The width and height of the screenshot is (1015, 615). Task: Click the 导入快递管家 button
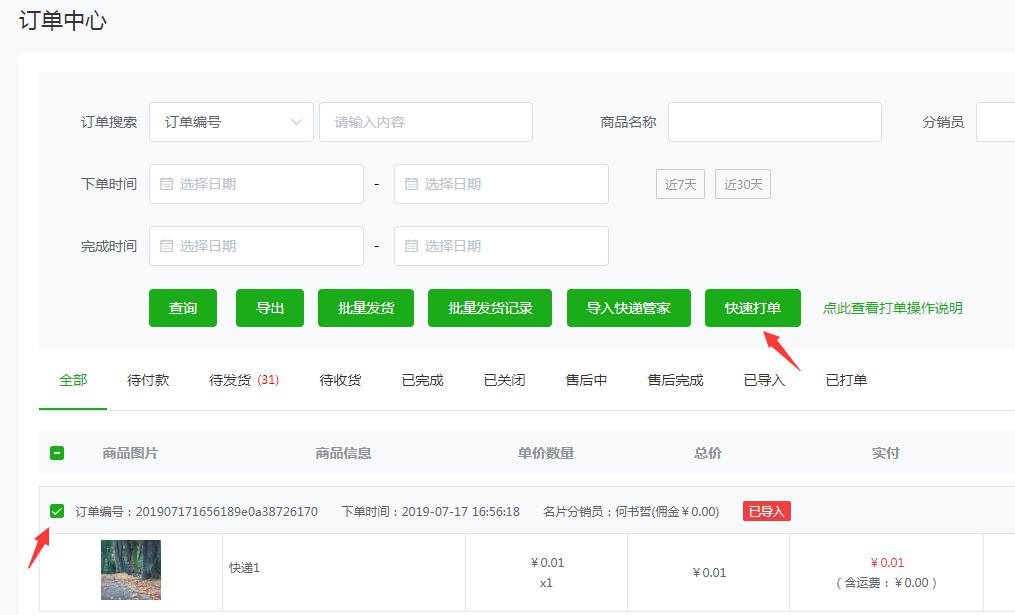point(628,308)
